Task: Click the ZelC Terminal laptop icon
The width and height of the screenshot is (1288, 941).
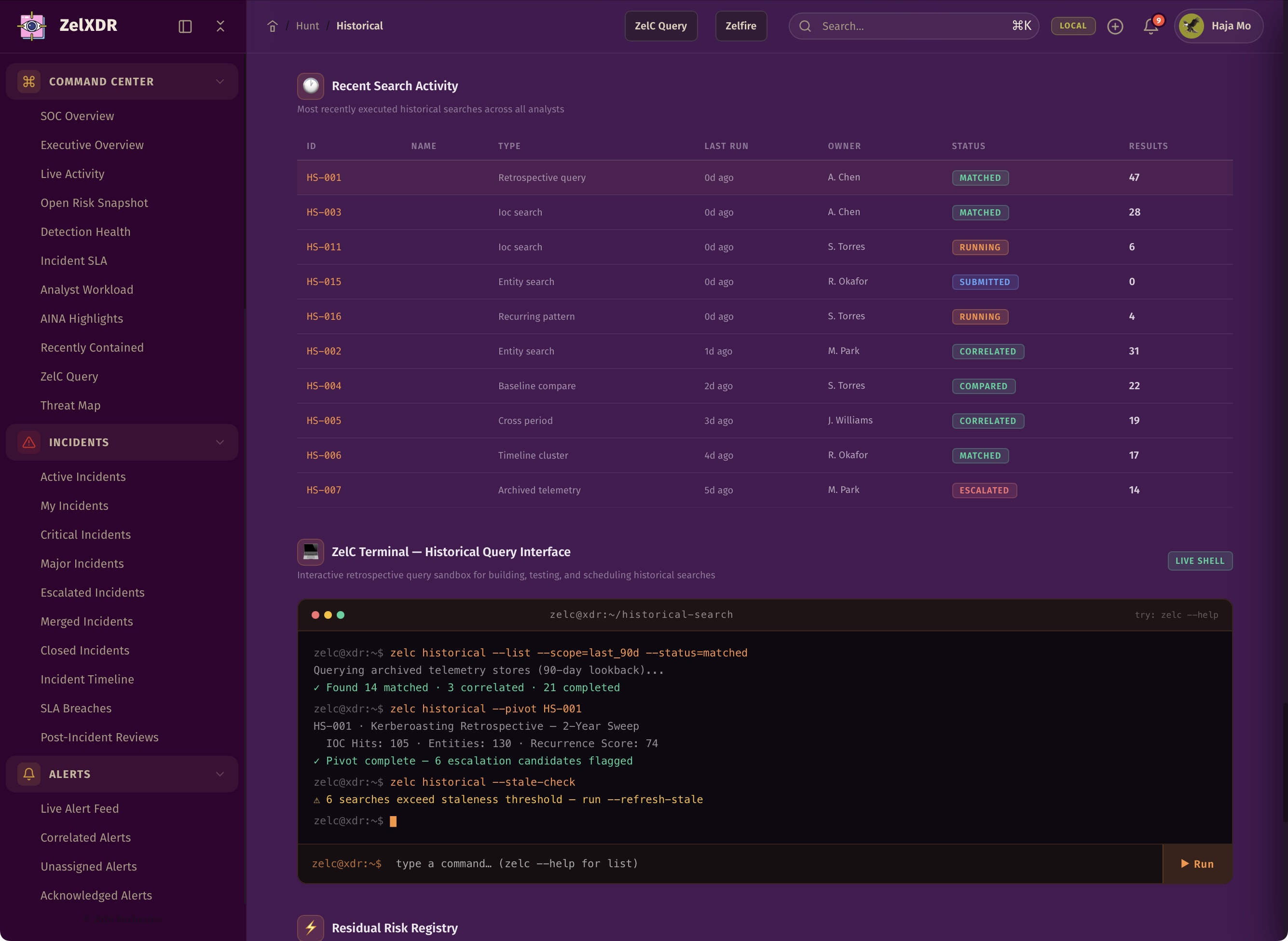Action: point(311,552)
